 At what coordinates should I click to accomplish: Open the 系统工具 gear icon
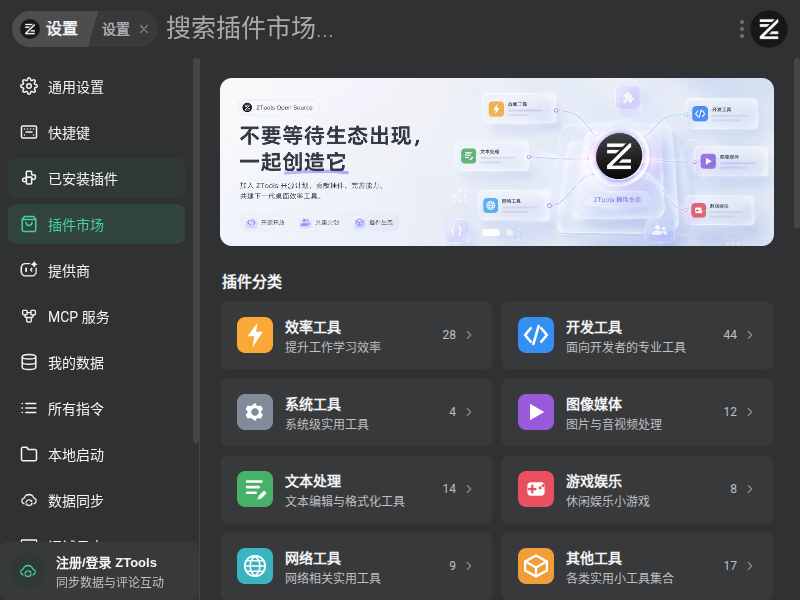(255, 412)
